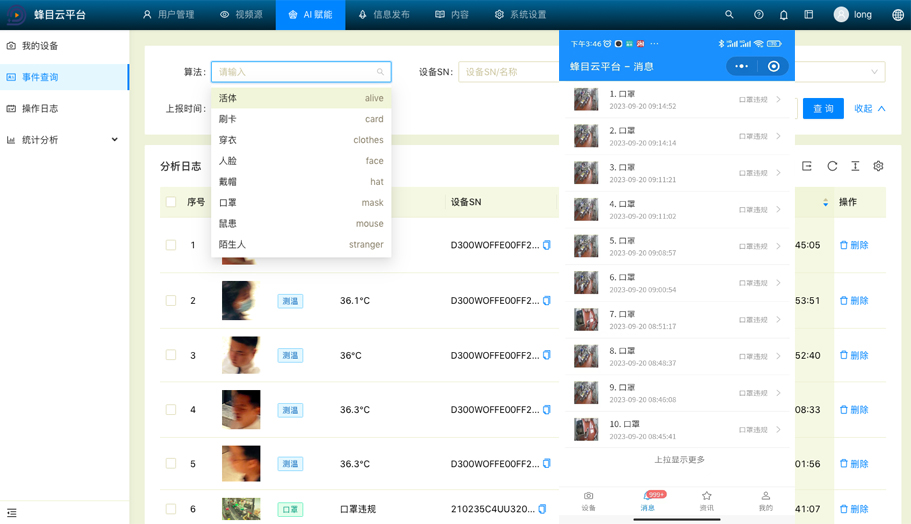Click the more dots in mini-program header
This screenshot has height=524, width=911.
pyautogui.click(x=741, y=66)
